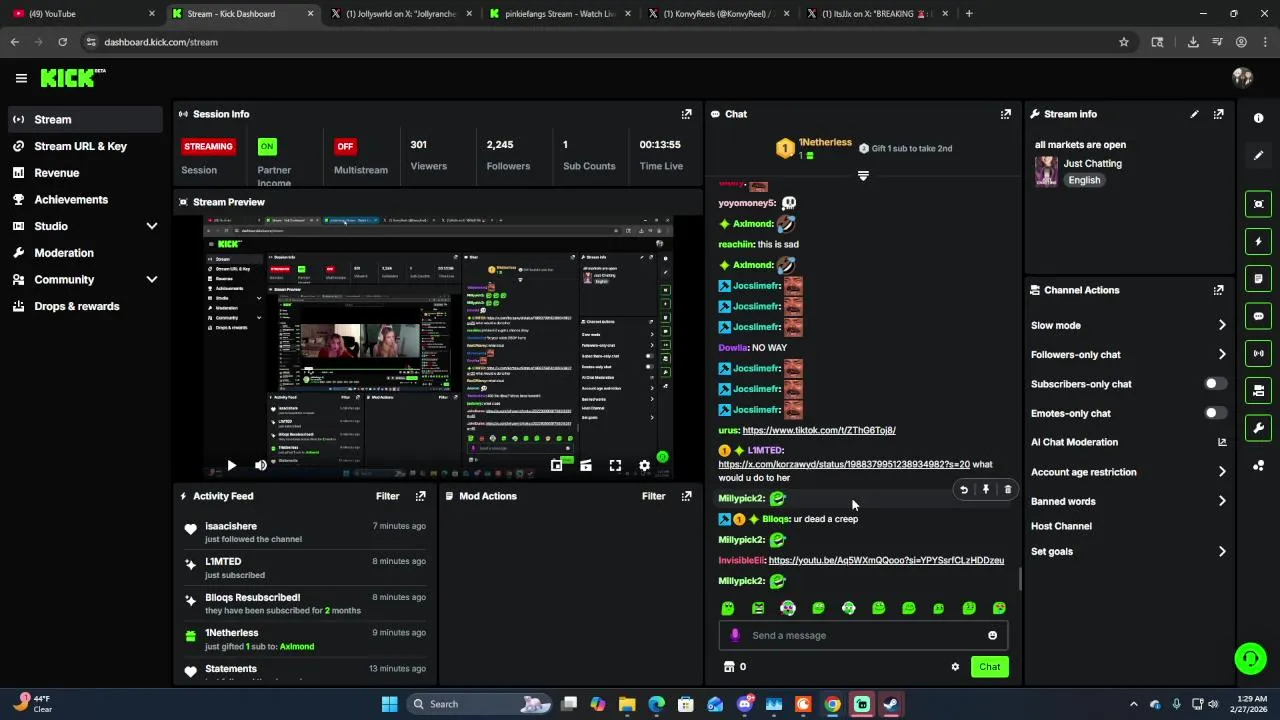Open Google Chrome from Windows taskbar

(x=832, y=704)
